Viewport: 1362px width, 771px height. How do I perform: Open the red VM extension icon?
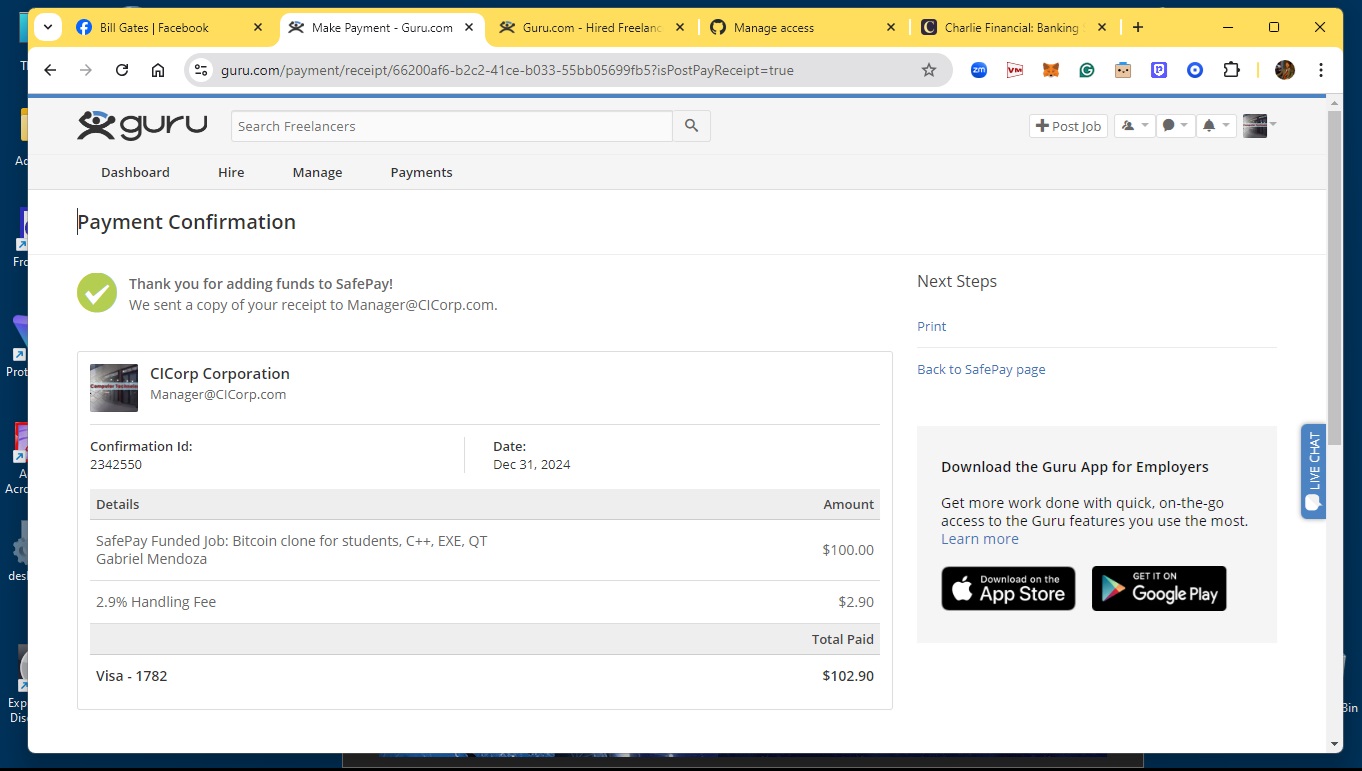tap(1015, 70)
